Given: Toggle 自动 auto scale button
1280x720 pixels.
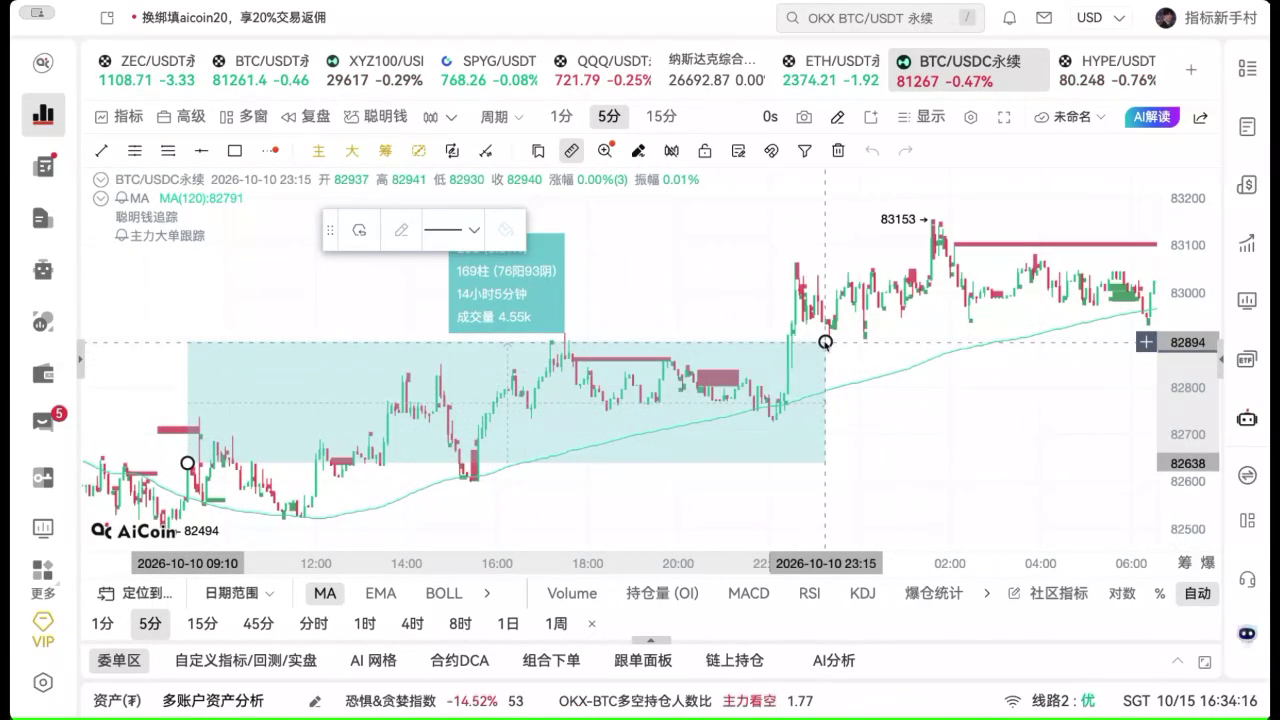Looking at the screenshot, I should coord(1197,593).
